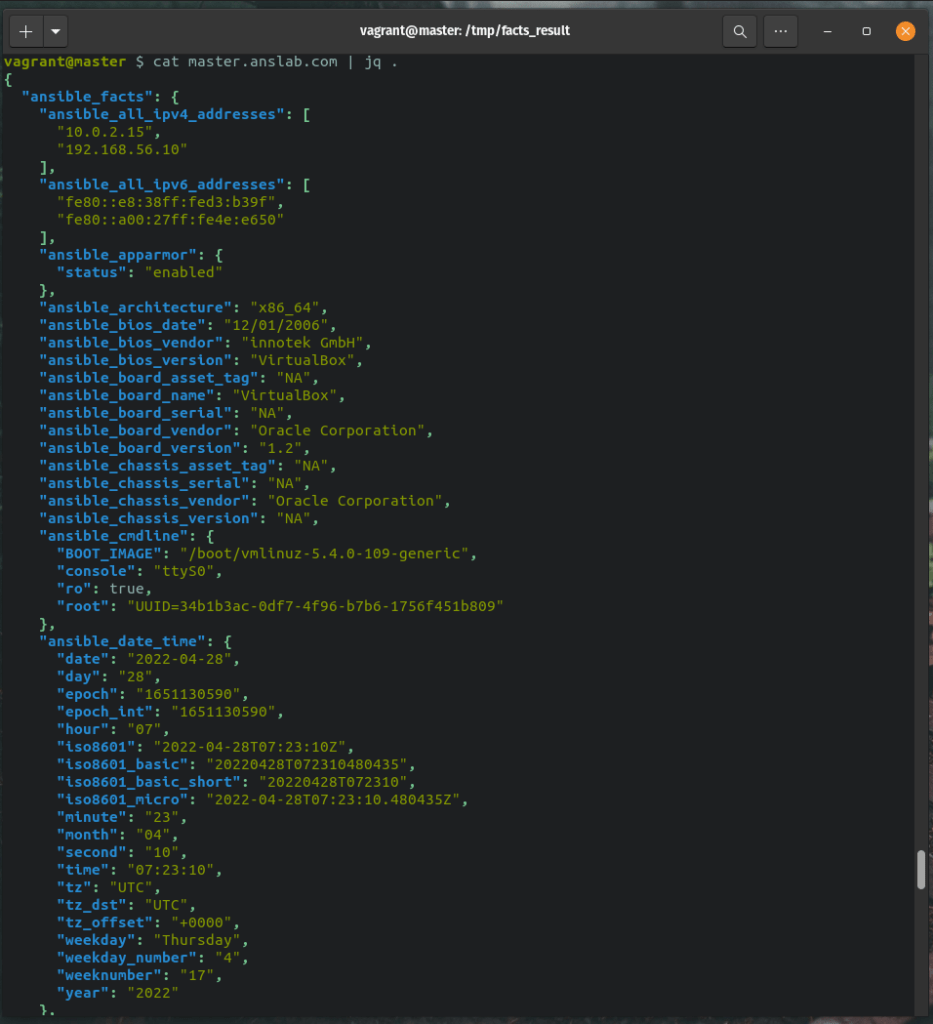Minimize the terminal window
This screenshot has width=933, height=1024.
tap(827, 31)
